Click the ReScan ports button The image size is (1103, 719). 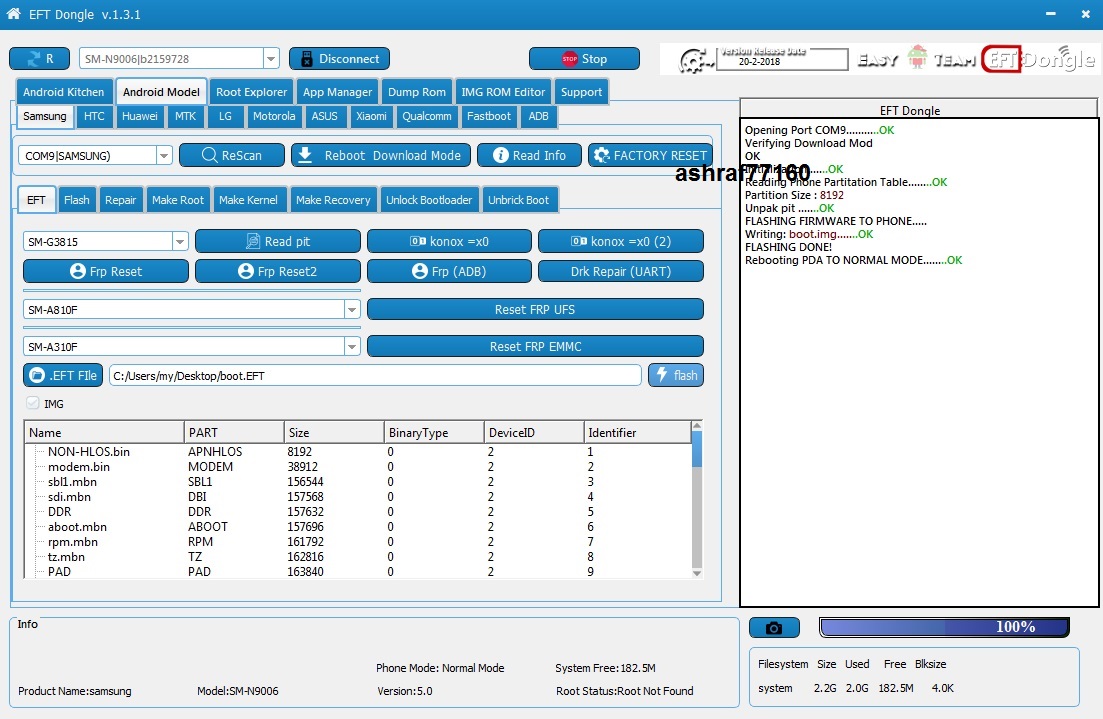231,155
